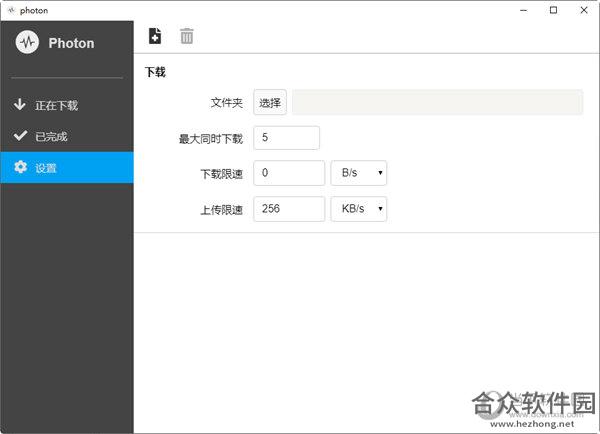Click the photon window title bar icon
This screenshot has width=600, height=434.
point(11,10)
